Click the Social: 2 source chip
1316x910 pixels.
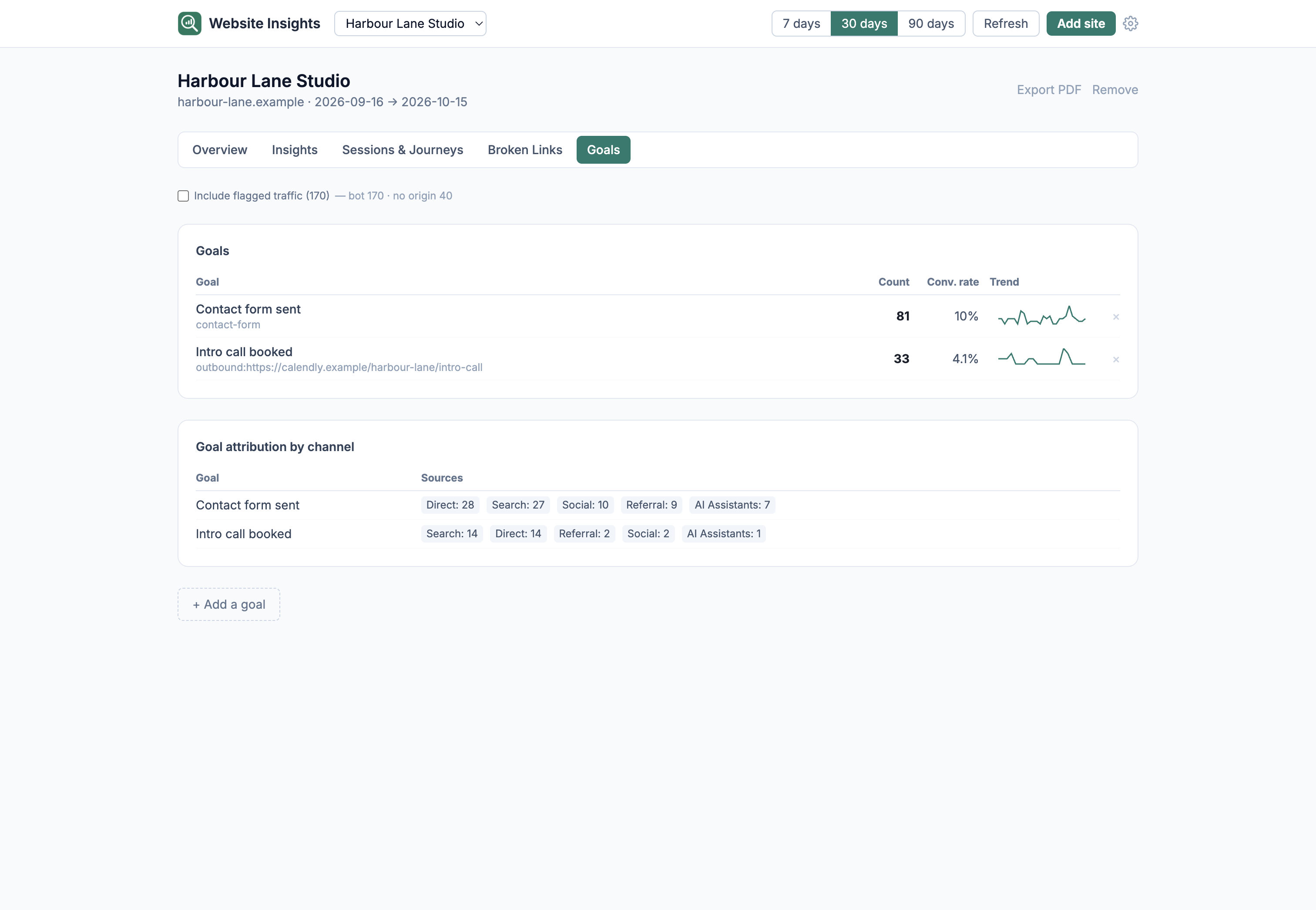(x=648, y=534)
